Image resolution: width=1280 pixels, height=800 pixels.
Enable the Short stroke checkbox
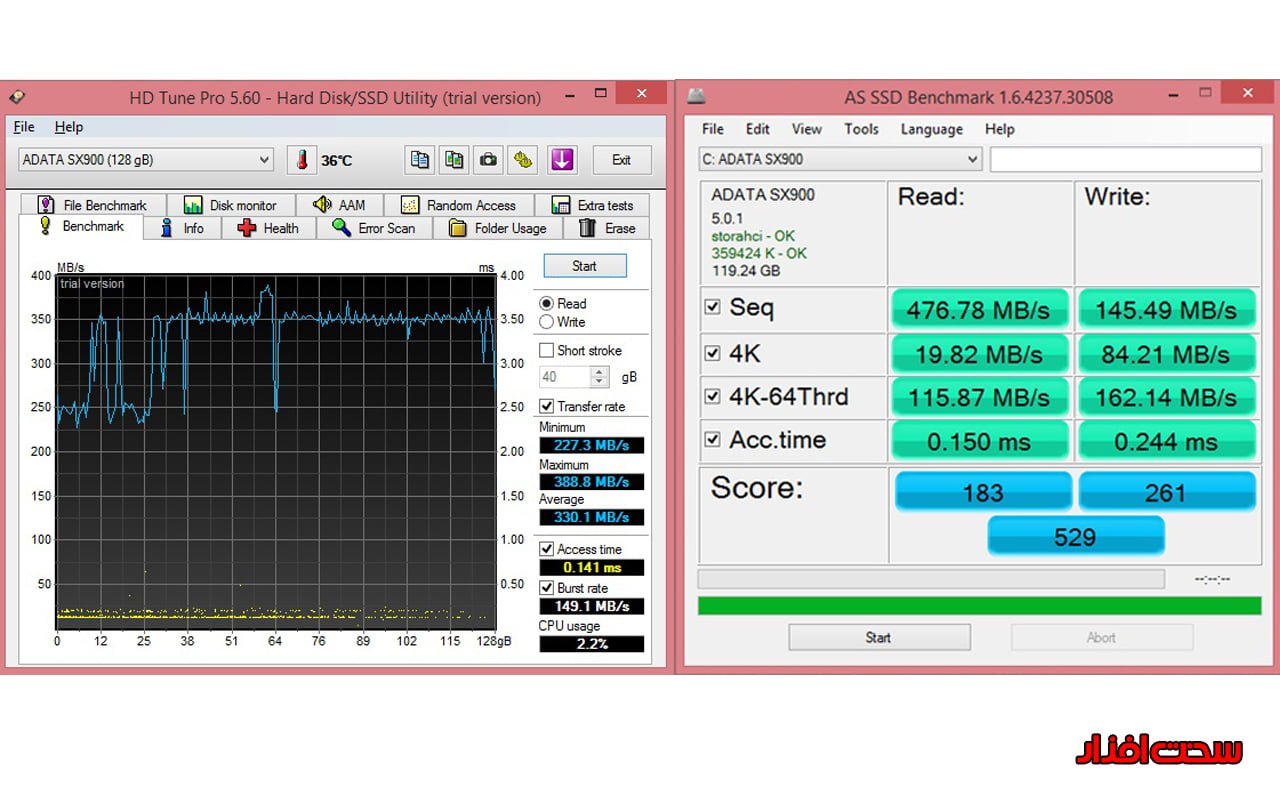tap(546, 350)
